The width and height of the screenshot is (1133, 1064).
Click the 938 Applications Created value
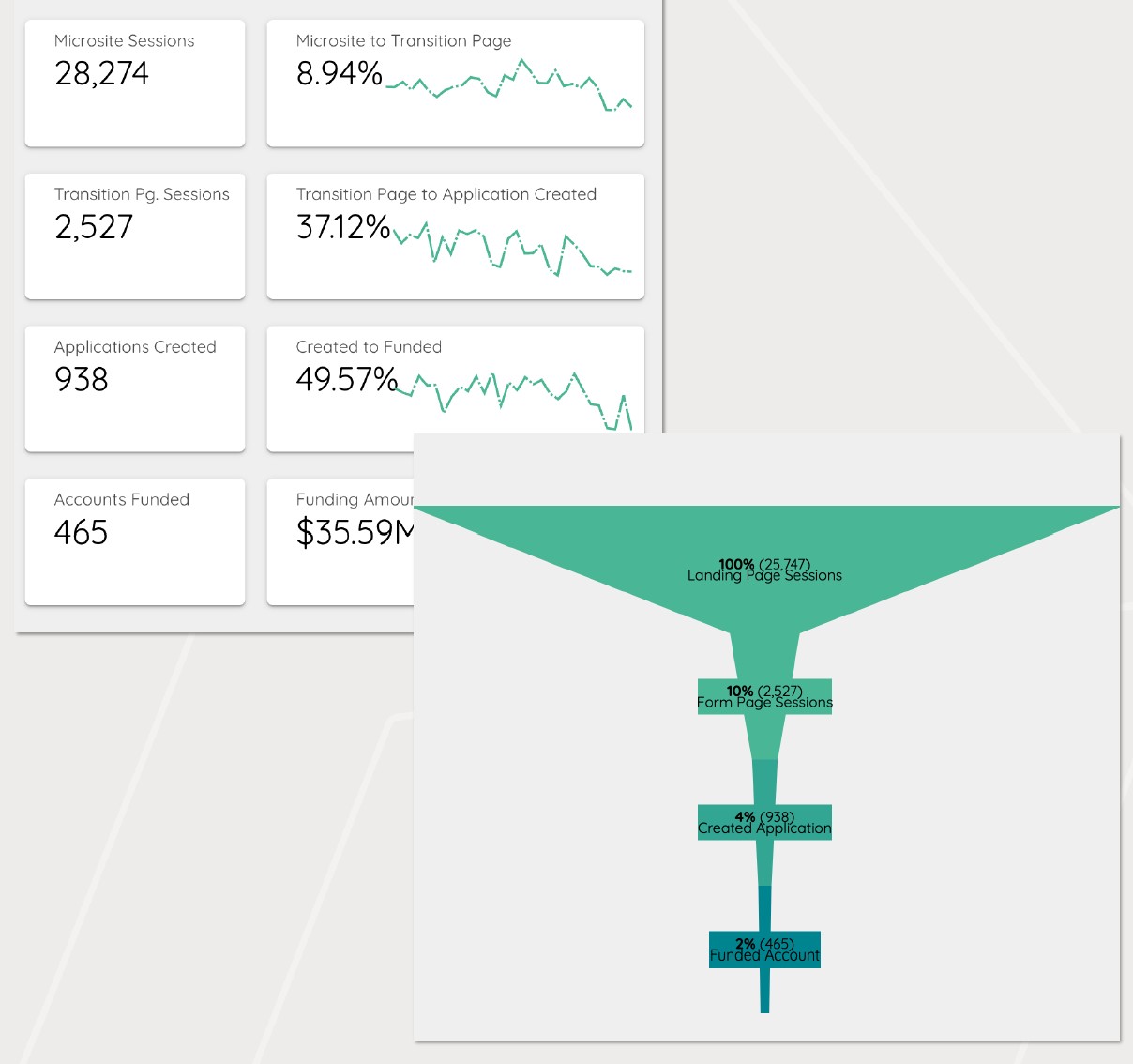point(82,379)
